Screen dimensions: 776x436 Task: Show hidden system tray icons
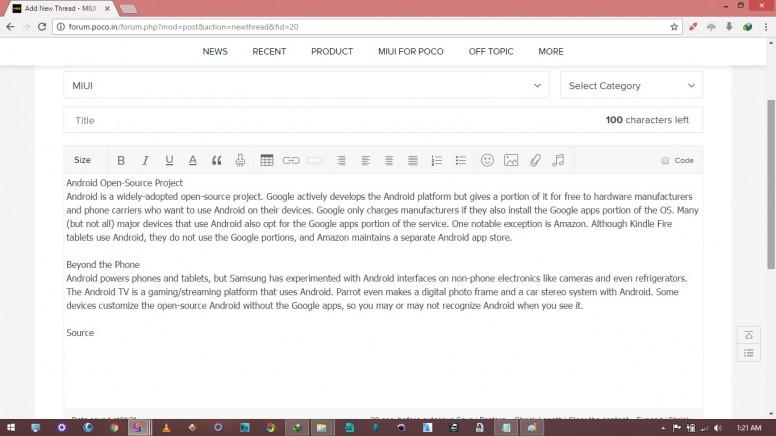[x=663, y=428]
